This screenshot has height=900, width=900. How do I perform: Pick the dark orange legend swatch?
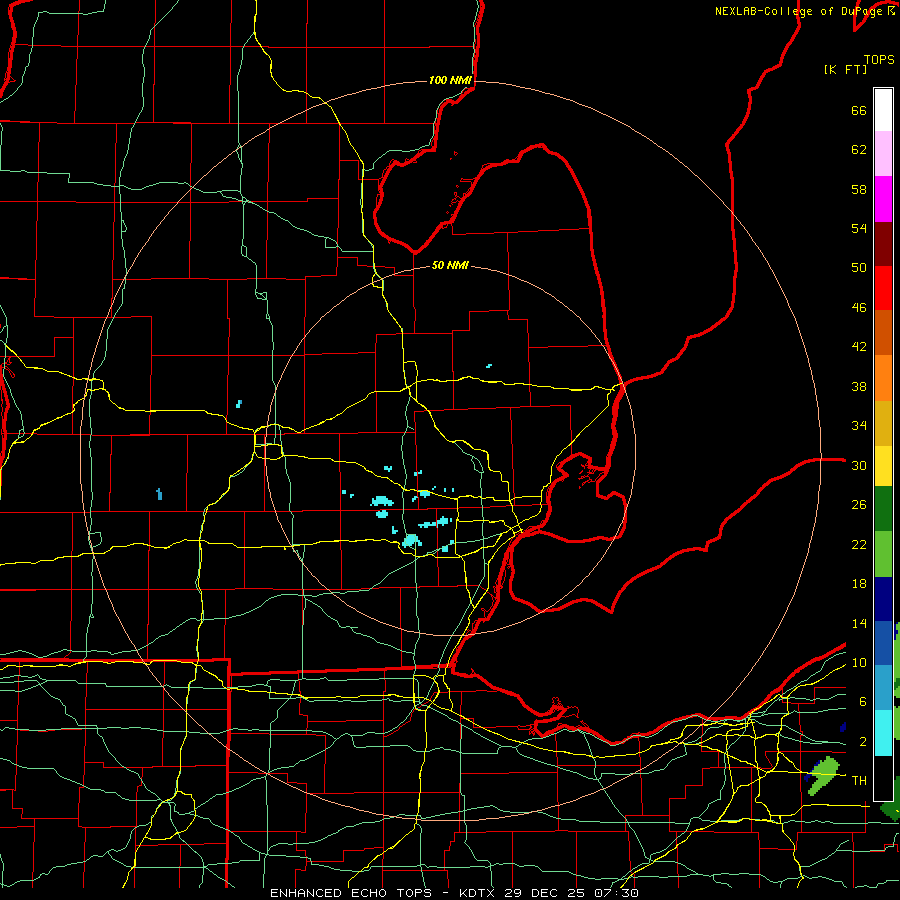883,332
